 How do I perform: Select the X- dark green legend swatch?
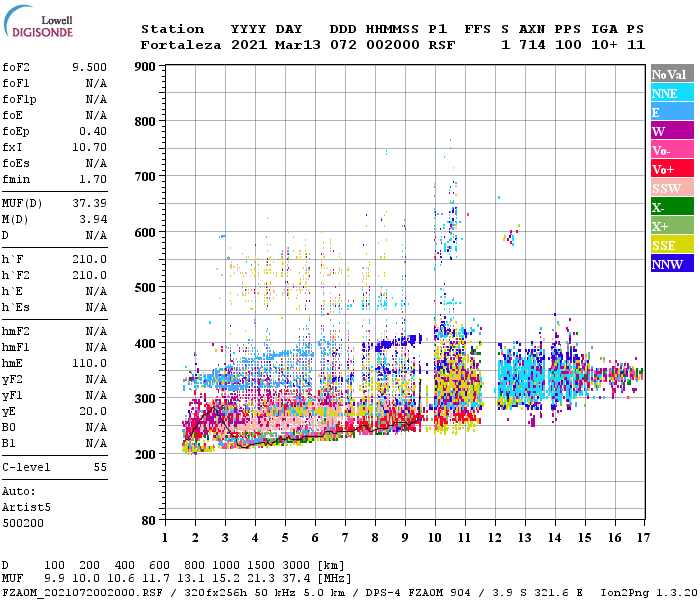tap(672, 207)
